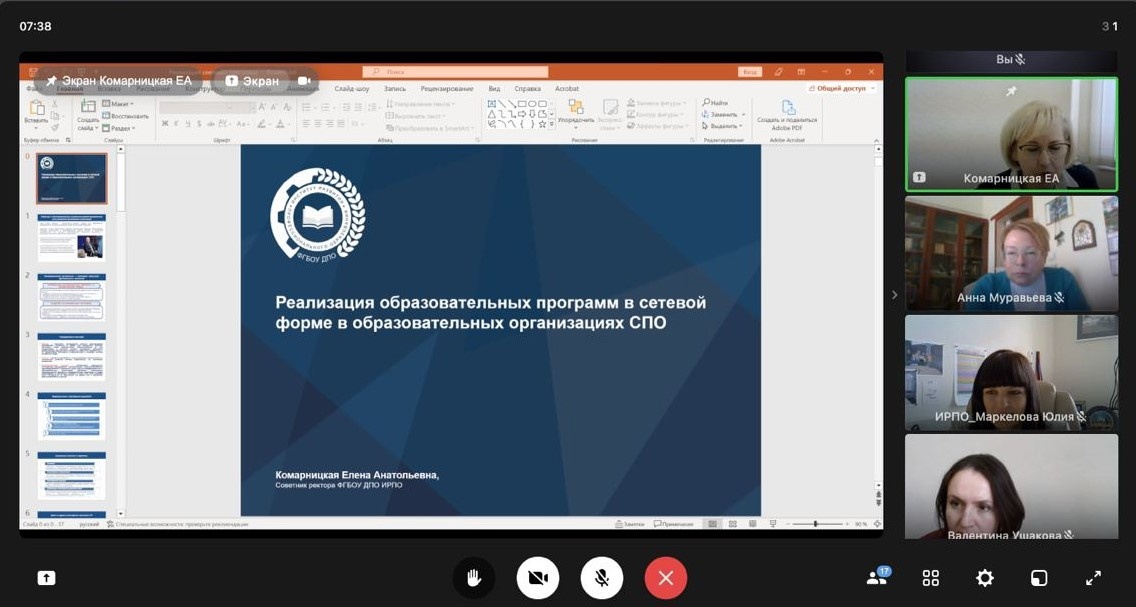The height and width of the screenshot is (607, 1136).
Task: Select Комарницкая ЕА video tile
Action: coord(1011,135)
